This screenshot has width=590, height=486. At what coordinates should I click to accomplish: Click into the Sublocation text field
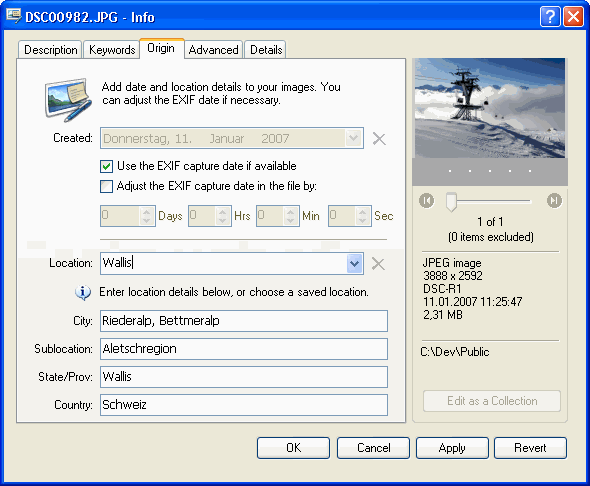pos(244,349)
